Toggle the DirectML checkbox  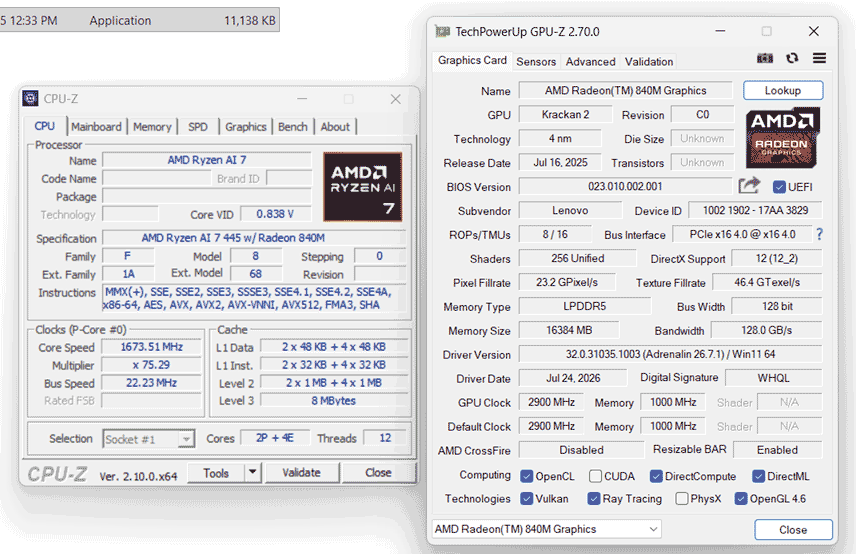758,476
